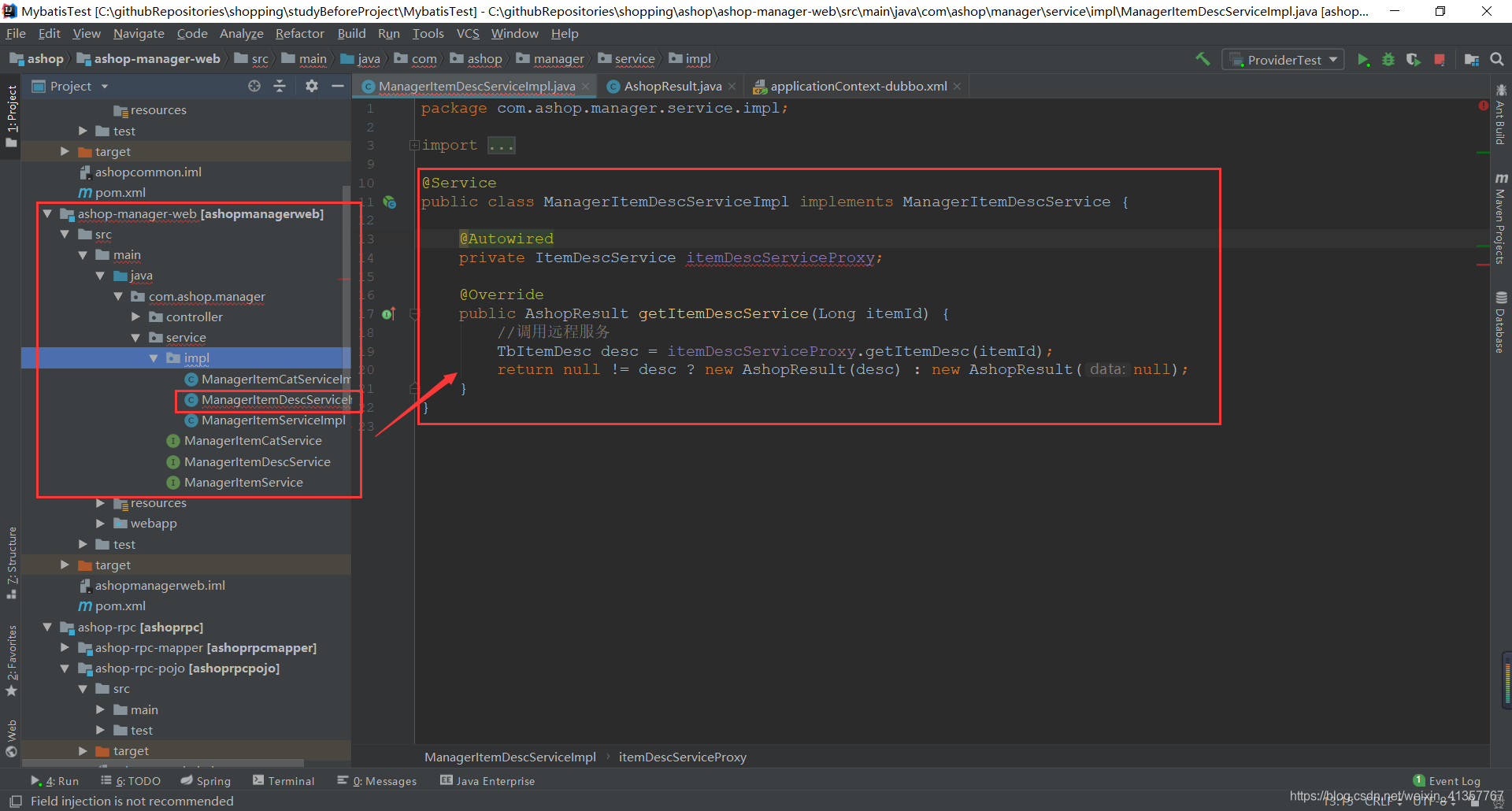Viewport: 1512px width, 811px height.
Task: Expand the controller package
Action: pos(135,317)
